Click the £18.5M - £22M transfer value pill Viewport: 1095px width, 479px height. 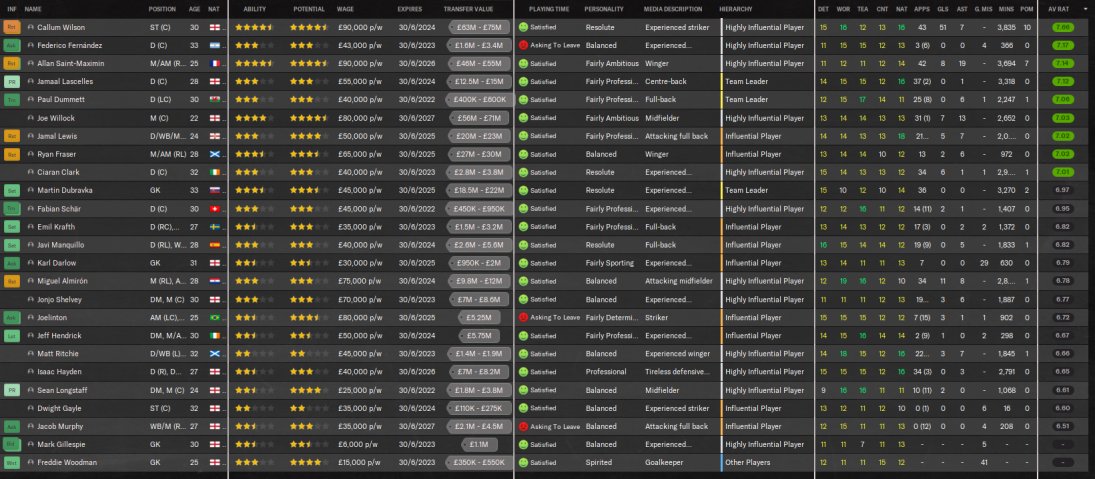click(x=479, y=191)
